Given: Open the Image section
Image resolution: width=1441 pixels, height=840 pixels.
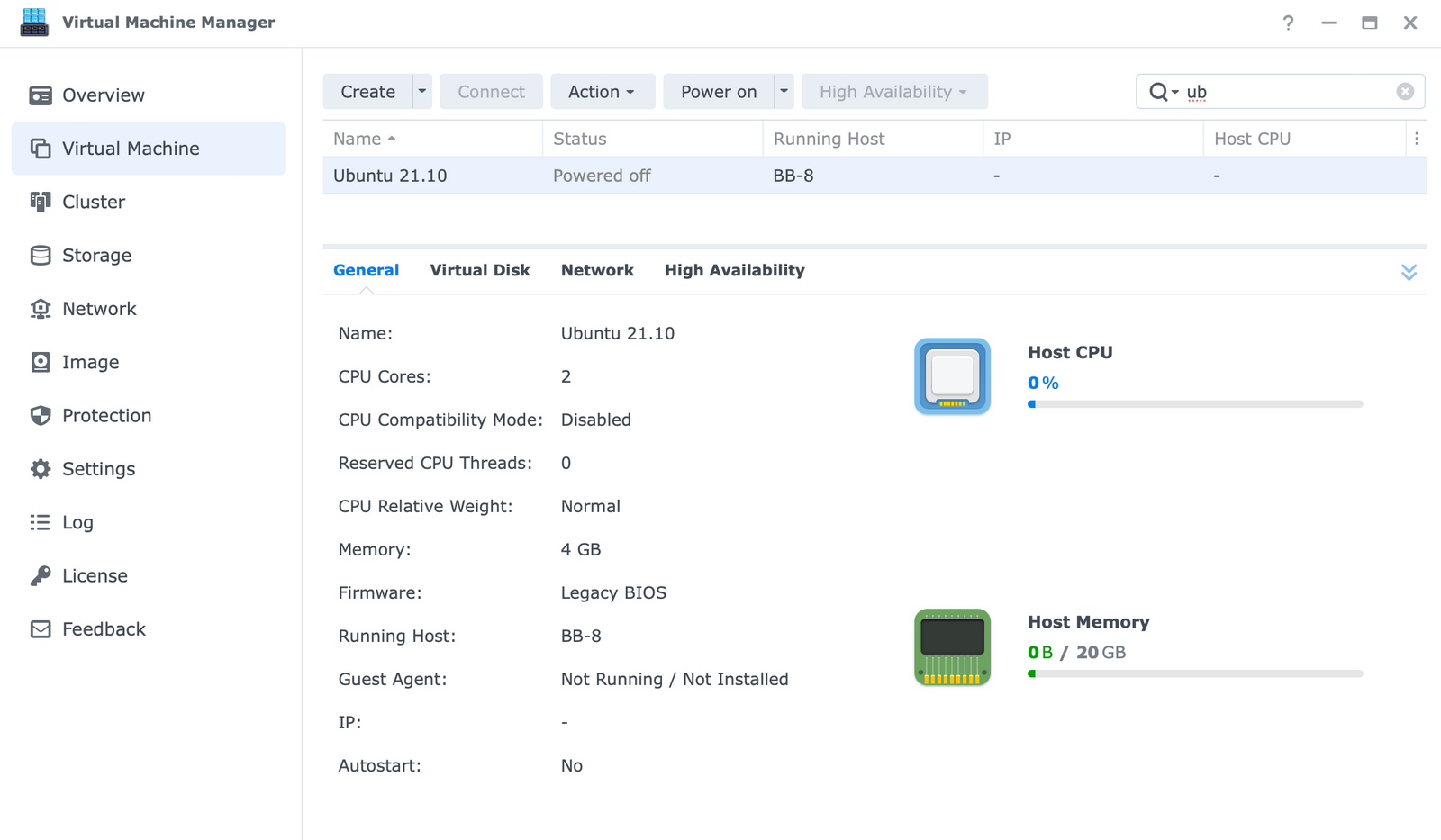Looking at the screenshot, I should coord(90,362).
